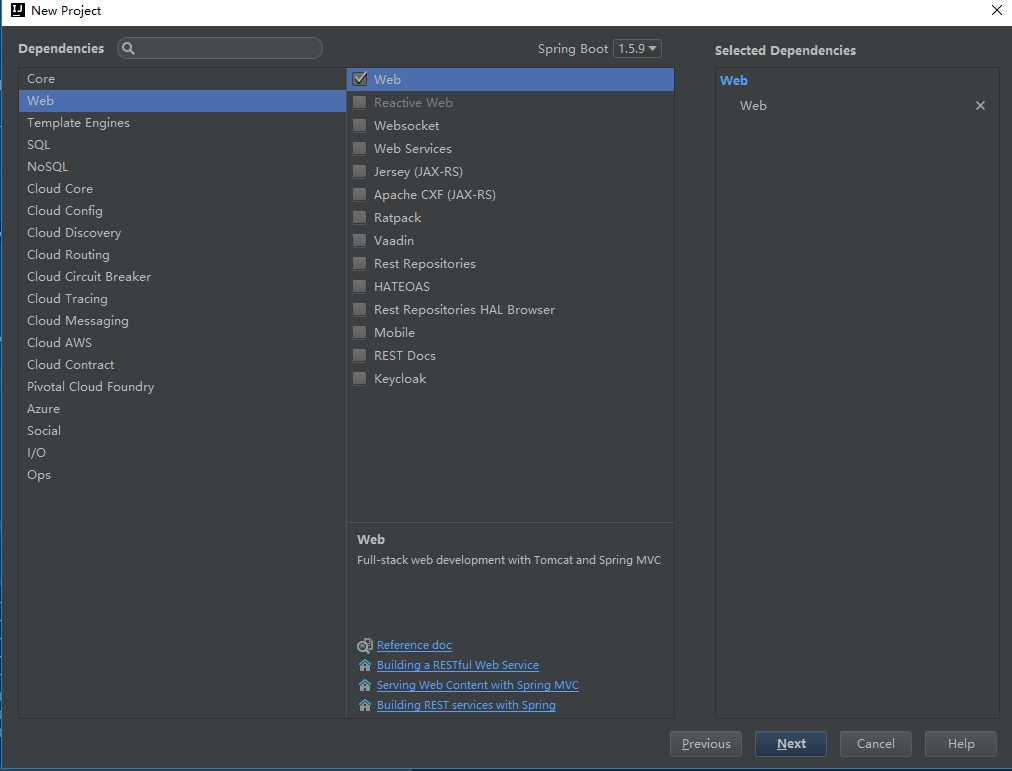Viewport: 1012px width, 771px height.
Task: Open Cloud Core category
Action: [x=182, y=188]
